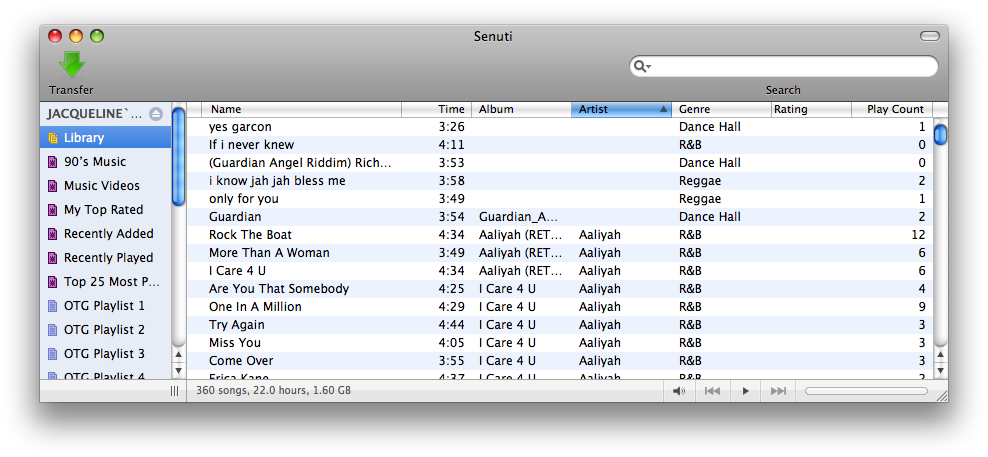Open the search magnifier dropdown

[642, 67]
